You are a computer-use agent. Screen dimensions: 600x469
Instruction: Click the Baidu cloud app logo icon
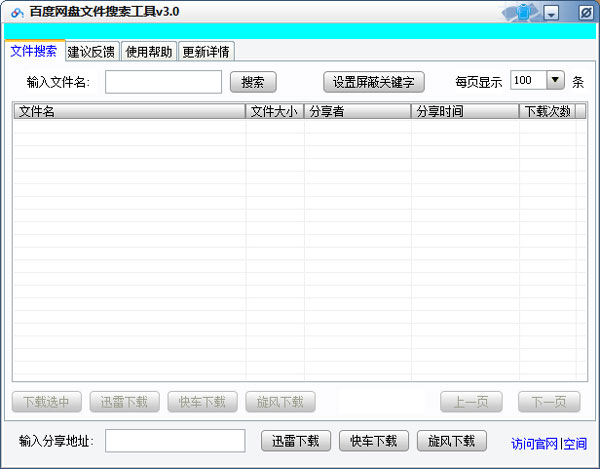(17, 13)
